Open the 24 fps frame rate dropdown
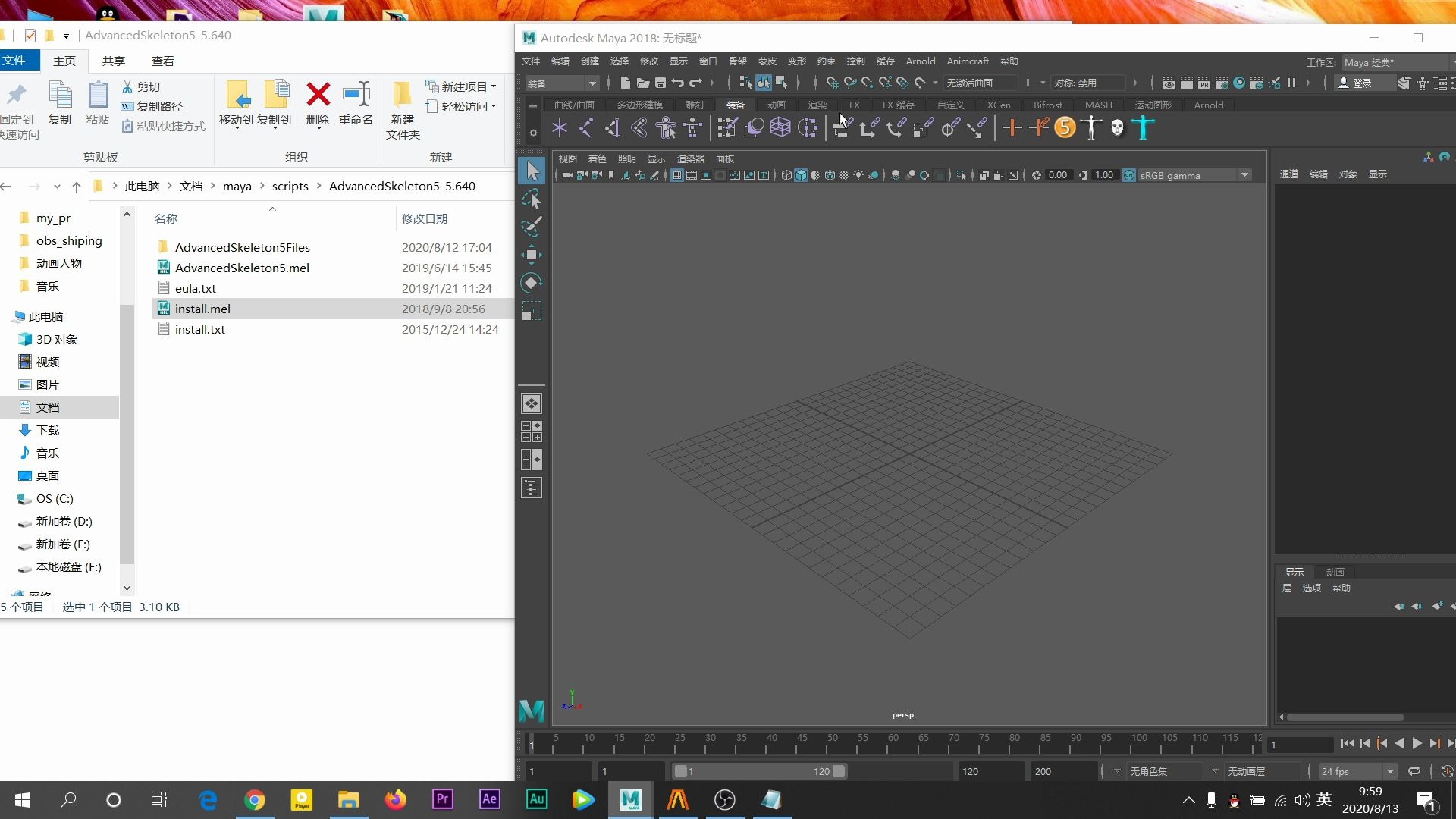1456x819 pixels. click(1357, 771)
